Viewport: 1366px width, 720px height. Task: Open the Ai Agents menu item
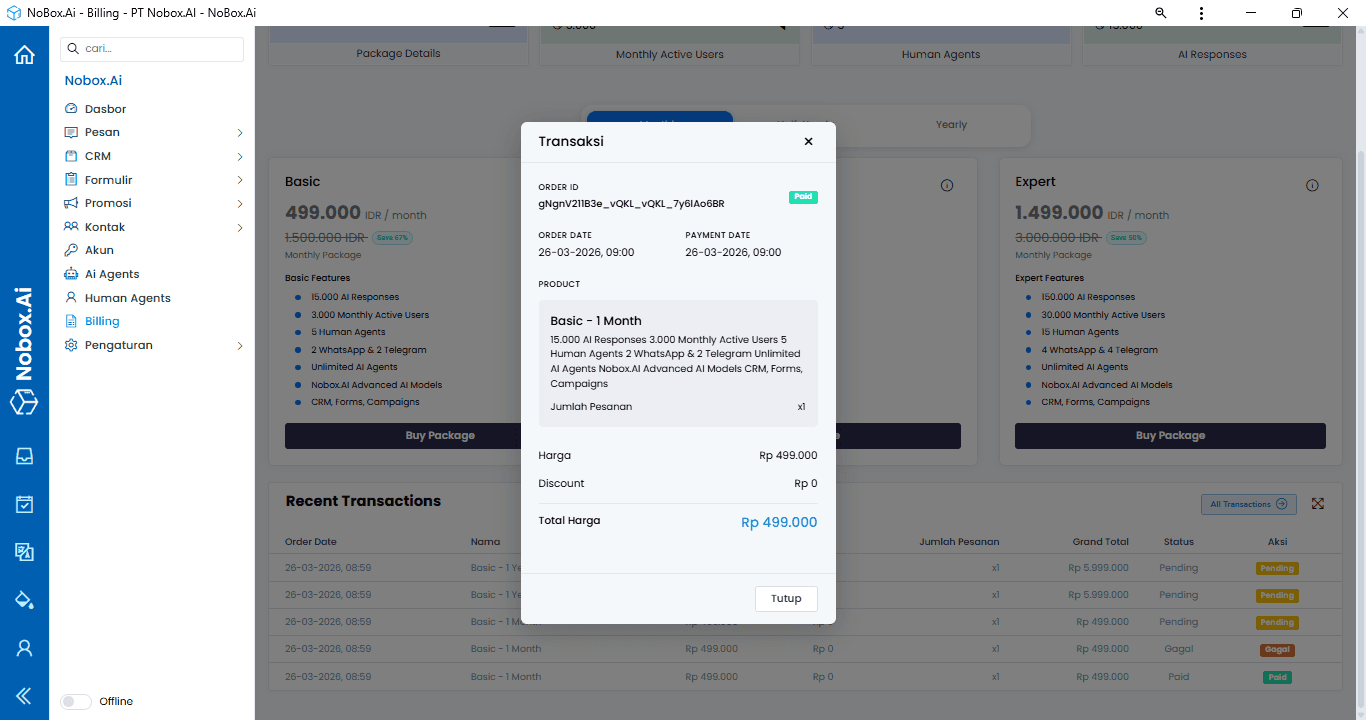(111, 274)
